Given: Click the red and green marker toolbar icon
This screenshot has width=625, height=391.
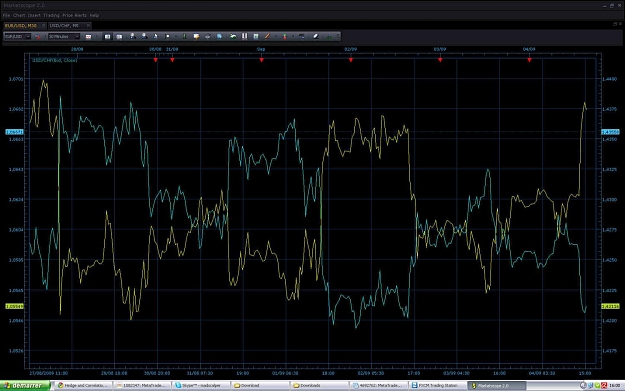Looking at the screenshot, I should coord(285,36).
